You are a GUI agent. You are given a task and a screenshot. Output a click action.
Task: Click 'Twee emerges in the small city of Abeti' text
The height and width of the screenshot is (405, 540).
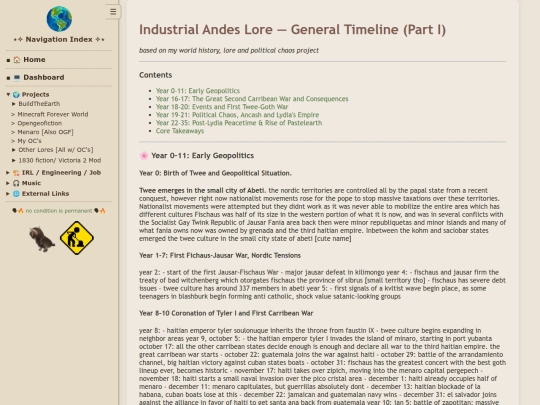click(x=202, y=190)
